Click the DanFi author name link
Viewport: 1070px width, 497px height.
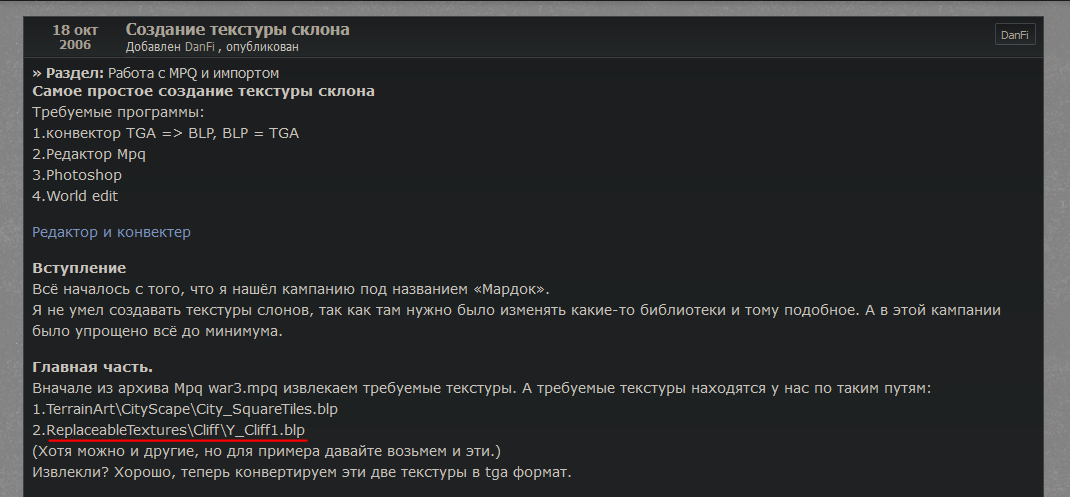coord(199,47)
